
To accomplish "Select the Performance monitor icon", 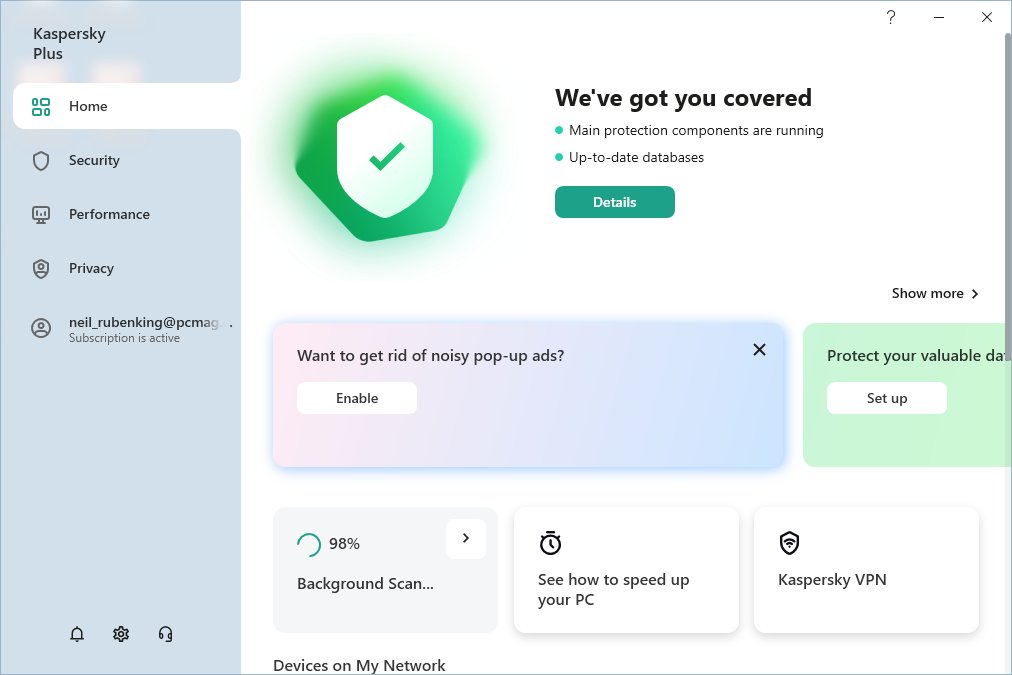I will (40, 214).
